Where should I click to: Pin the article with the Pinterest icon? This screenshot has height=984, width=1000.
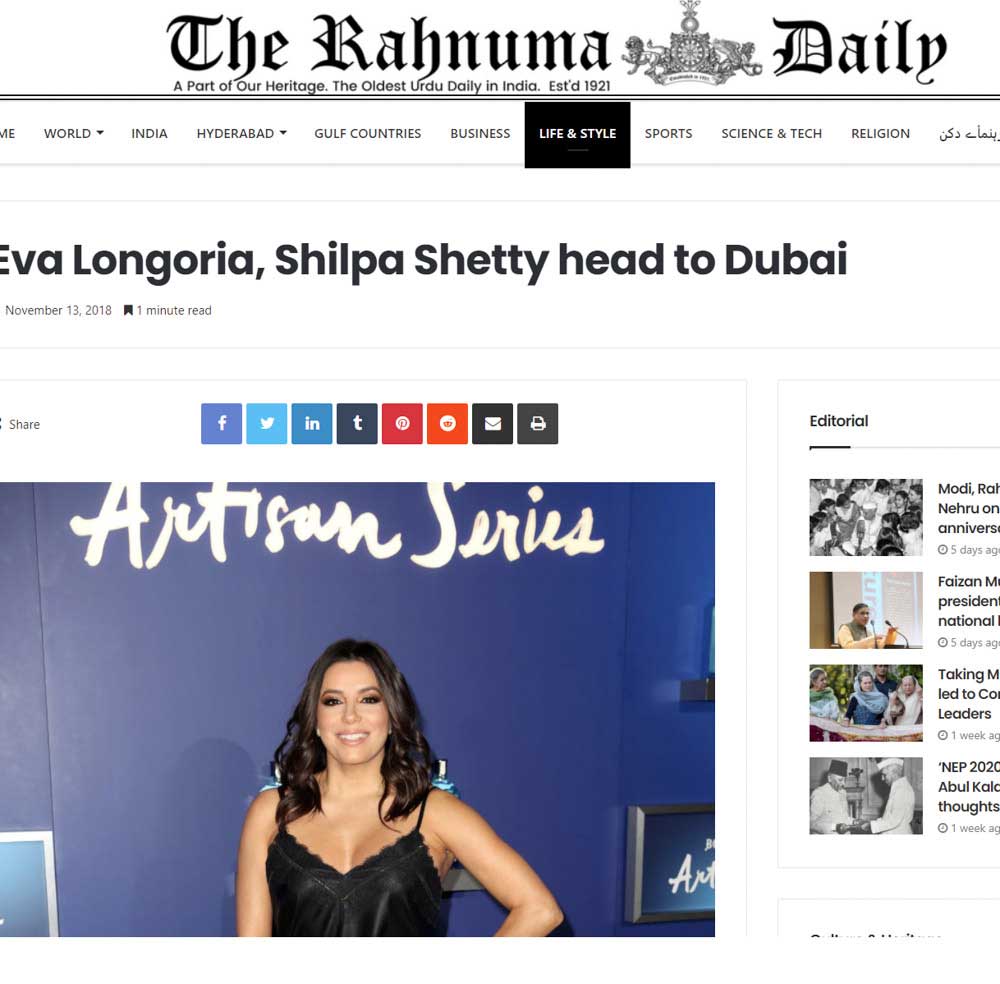402,423
